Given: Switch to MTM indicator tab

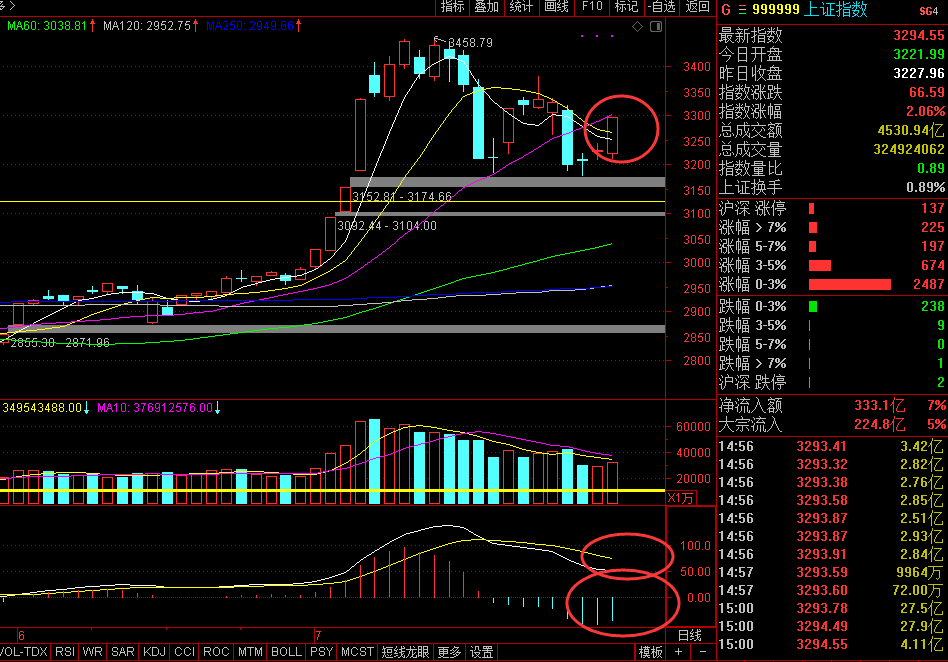Looking at the screenshot, I should tap(250, 652).
